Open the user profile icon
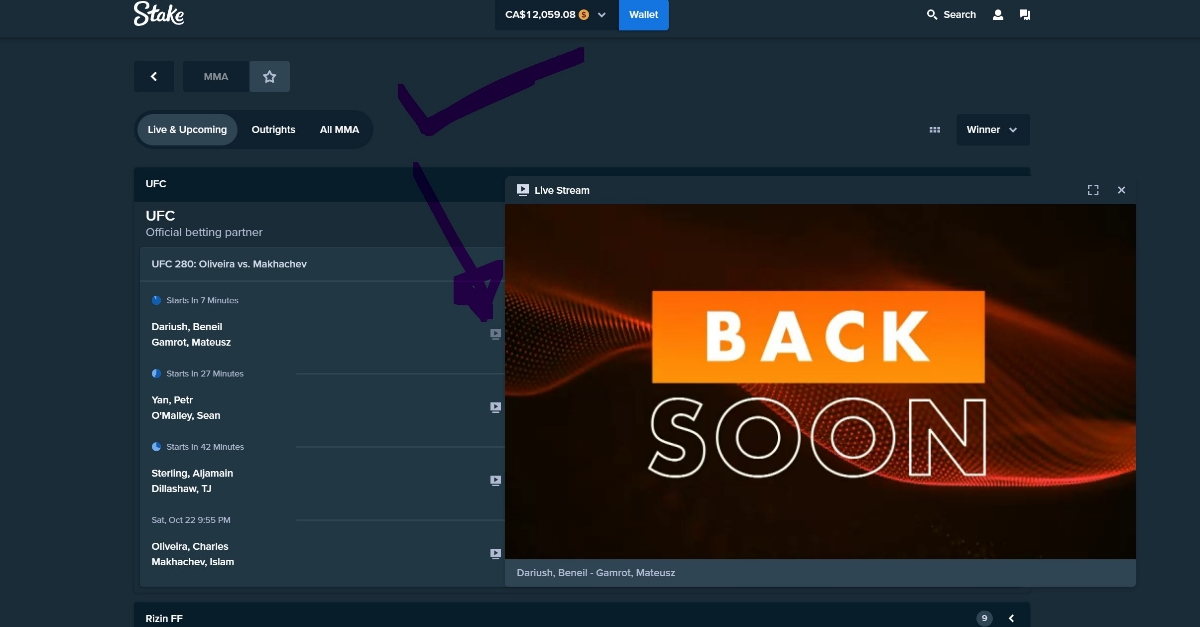 pyautogui.click(x=998, y=15)
